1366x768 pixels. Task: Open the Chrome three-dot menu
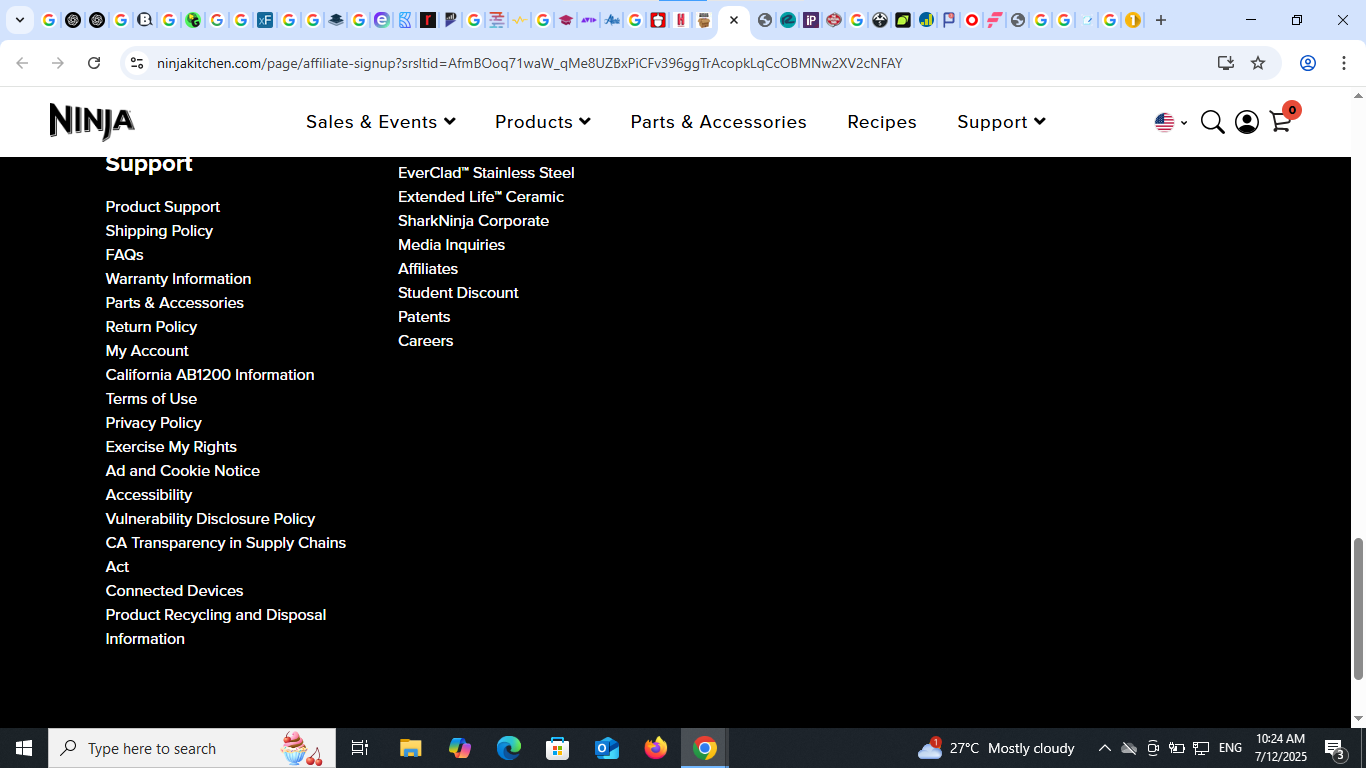tap(1342, 63)
